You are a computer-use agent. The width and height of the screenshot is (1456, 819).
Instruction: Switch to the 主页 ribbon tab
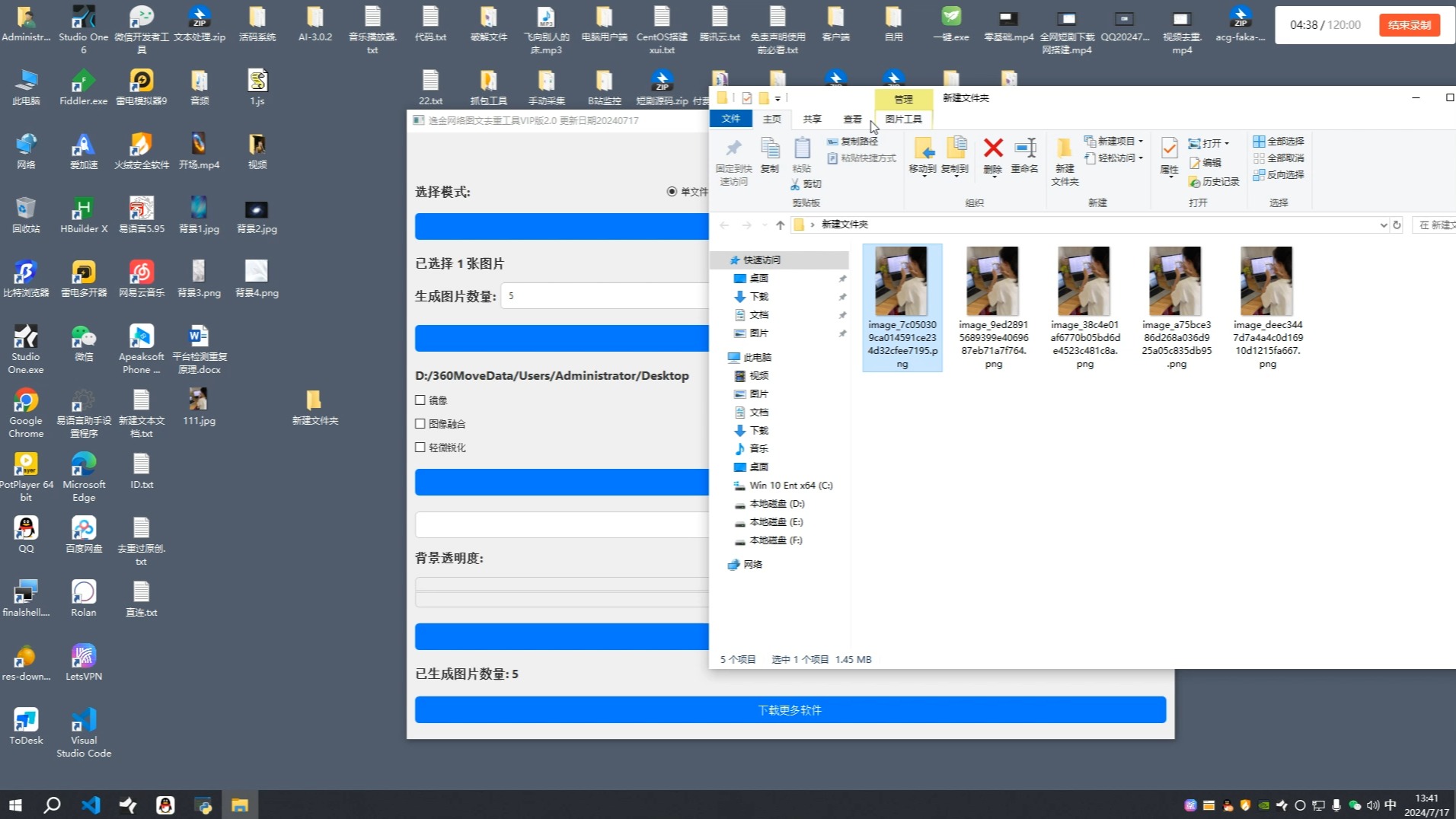tap(771, 119)
